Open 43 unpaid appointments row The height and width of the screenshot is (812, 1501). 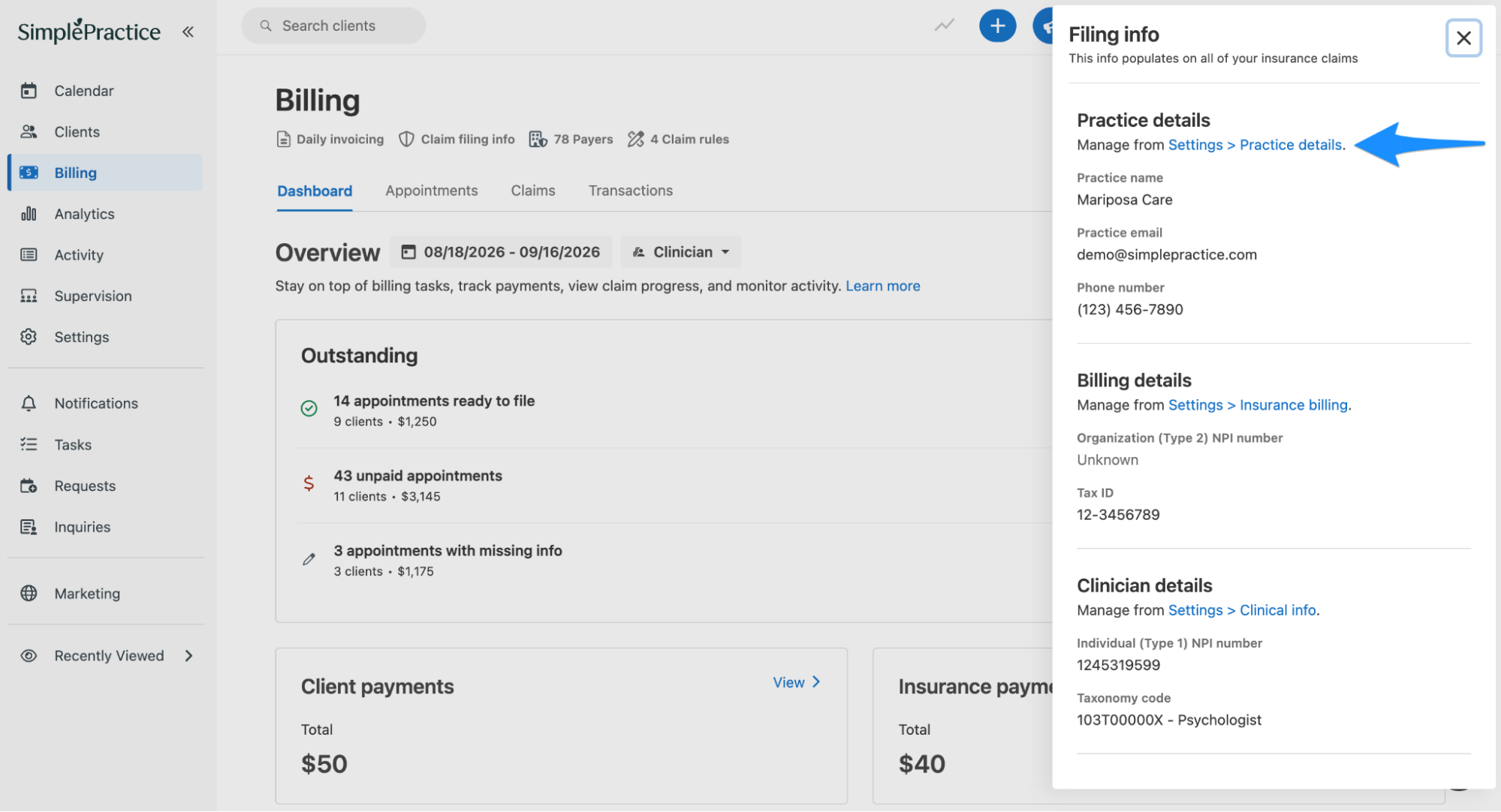[x=418, y=477]
